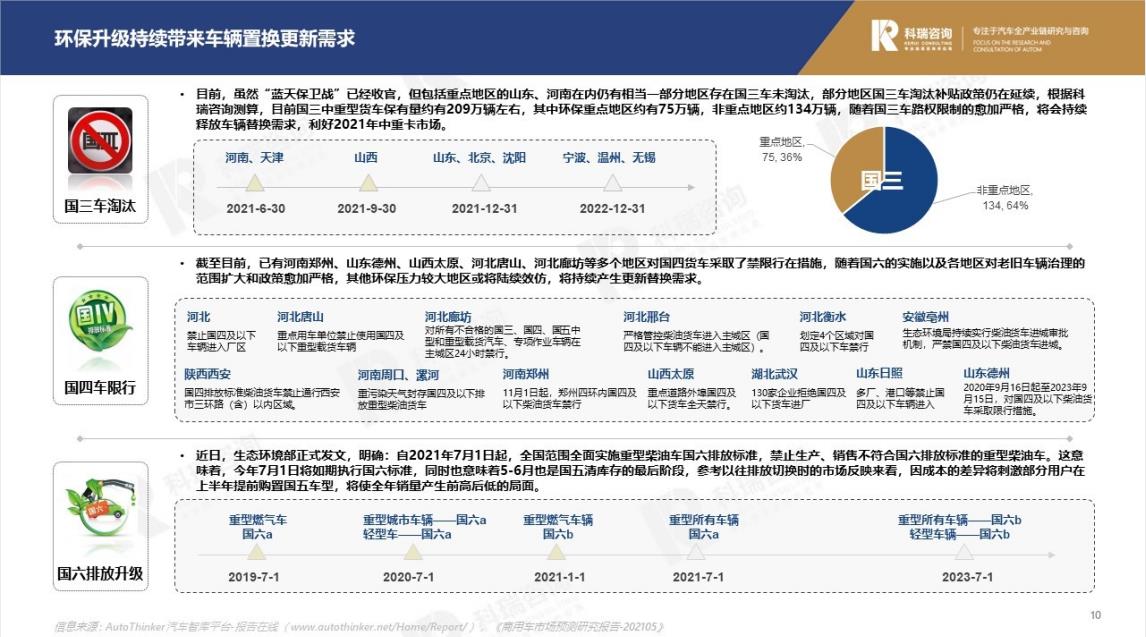Image resolution: width=1146 pixels, height=637 pixels.
Task: Click the 国六排放升级 section label
Action: pyautogui.click(x=100, y=573)
